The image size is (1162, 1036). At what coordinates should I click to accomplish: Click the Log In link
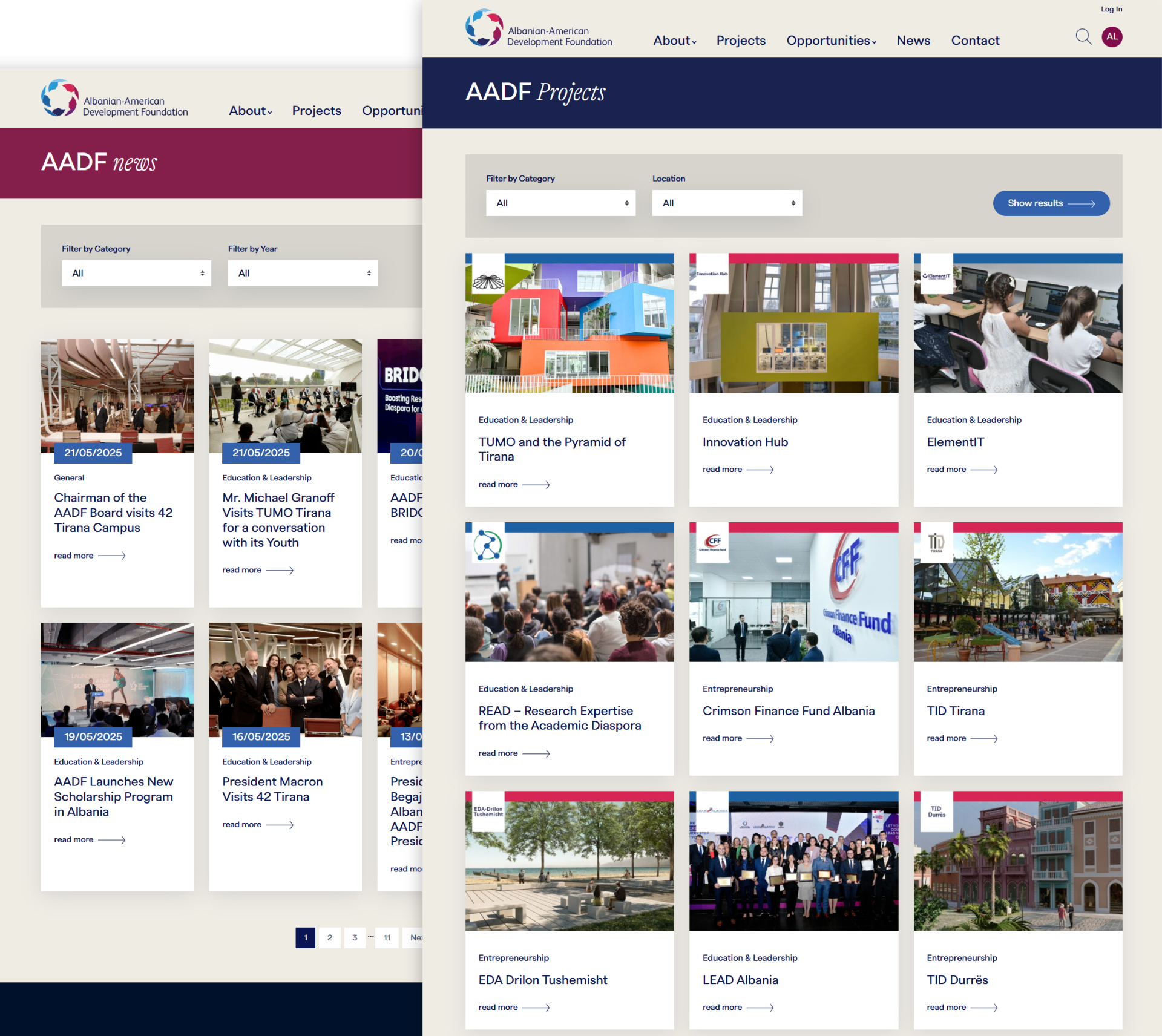[1111, 9]
